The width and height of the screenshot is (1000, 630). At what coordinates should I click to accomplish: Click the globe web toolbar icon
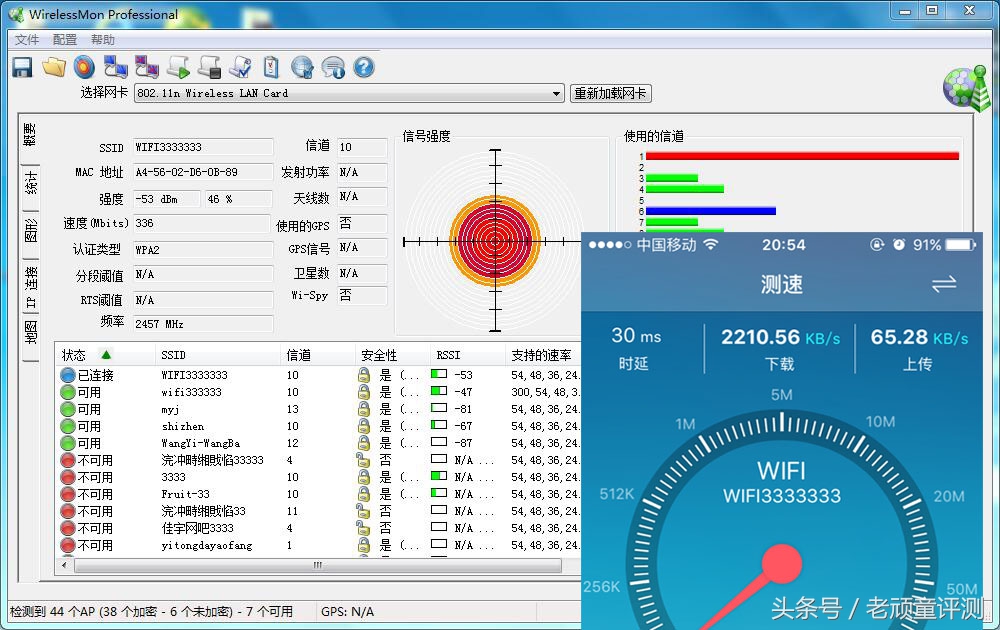click(301, 67)
